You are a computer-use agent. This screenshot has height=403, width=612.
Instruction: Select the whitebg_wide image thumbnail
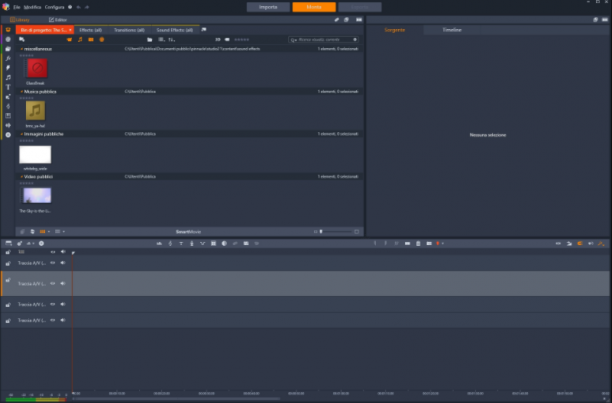pos(35,154)
